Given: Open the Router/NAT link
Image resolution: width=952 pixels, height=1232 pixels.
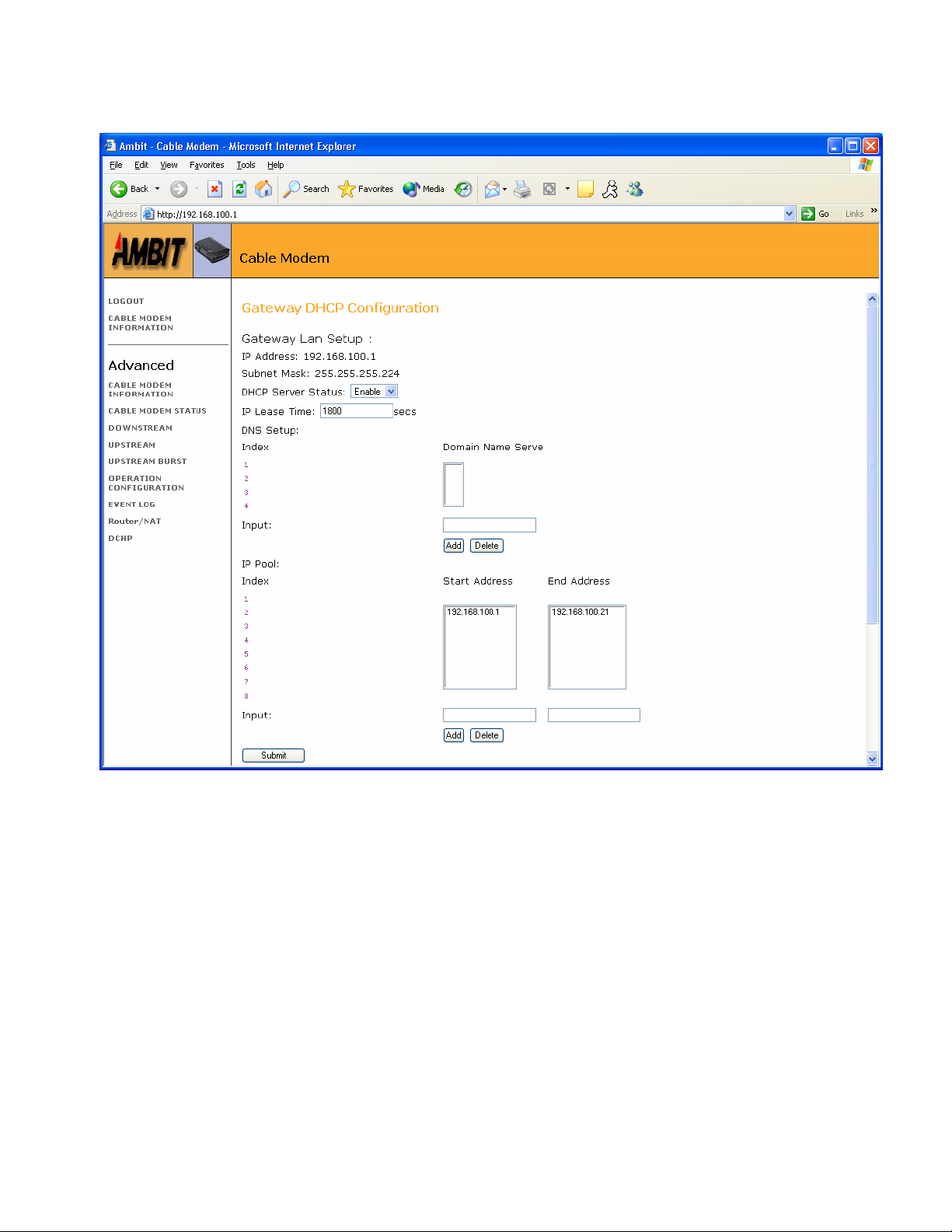Looking at the screenshot, I should (134, 522).
